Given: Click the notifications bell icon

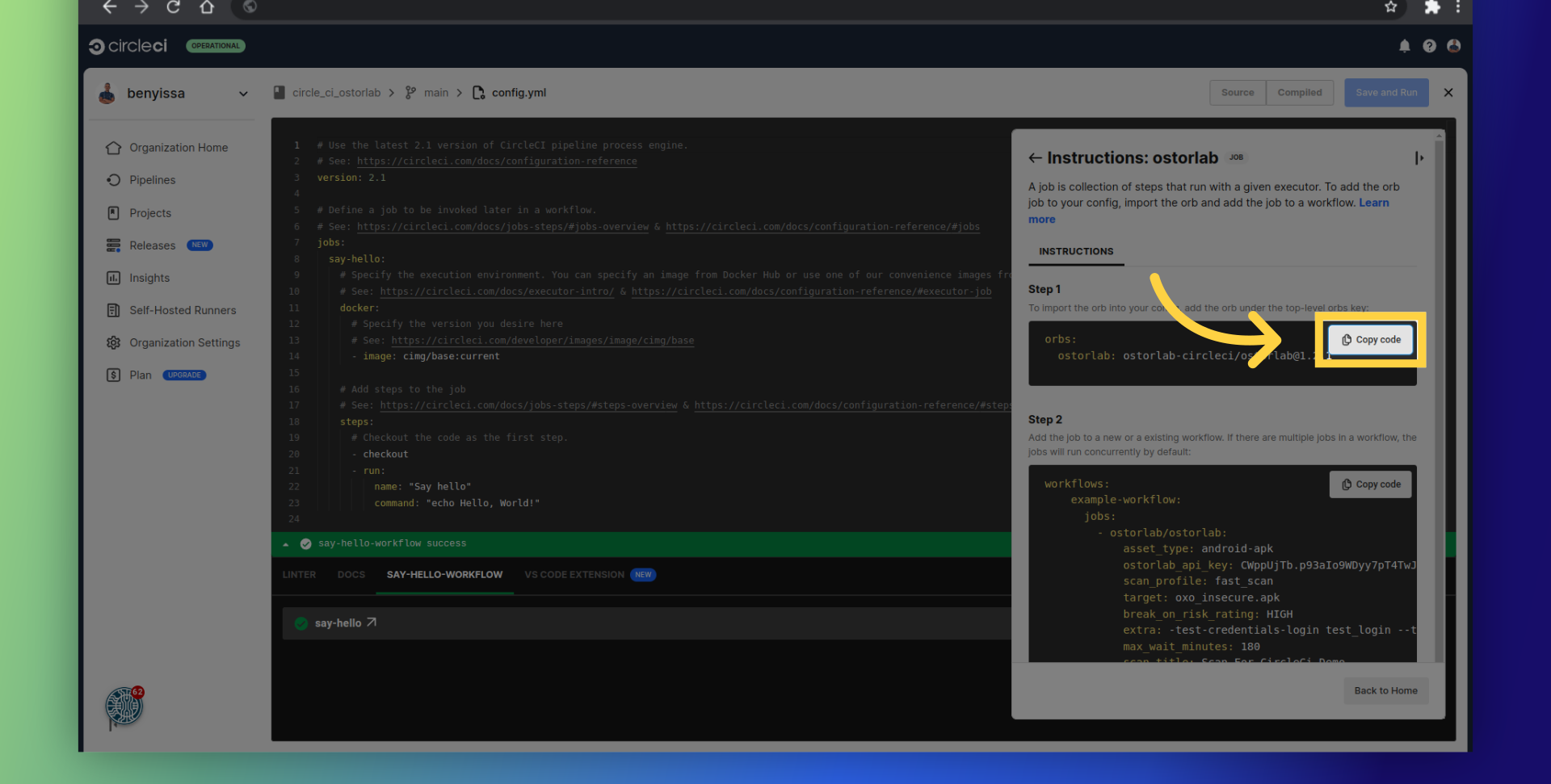Looking at the screenshot, I should pos(1404,46).
